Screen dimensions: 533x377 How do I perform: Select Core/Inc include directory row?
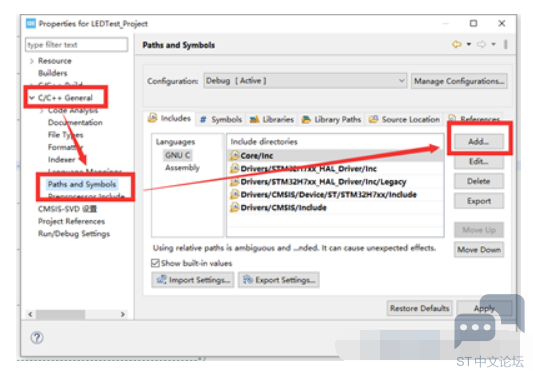pyautogui.click(x=336, y=156)
